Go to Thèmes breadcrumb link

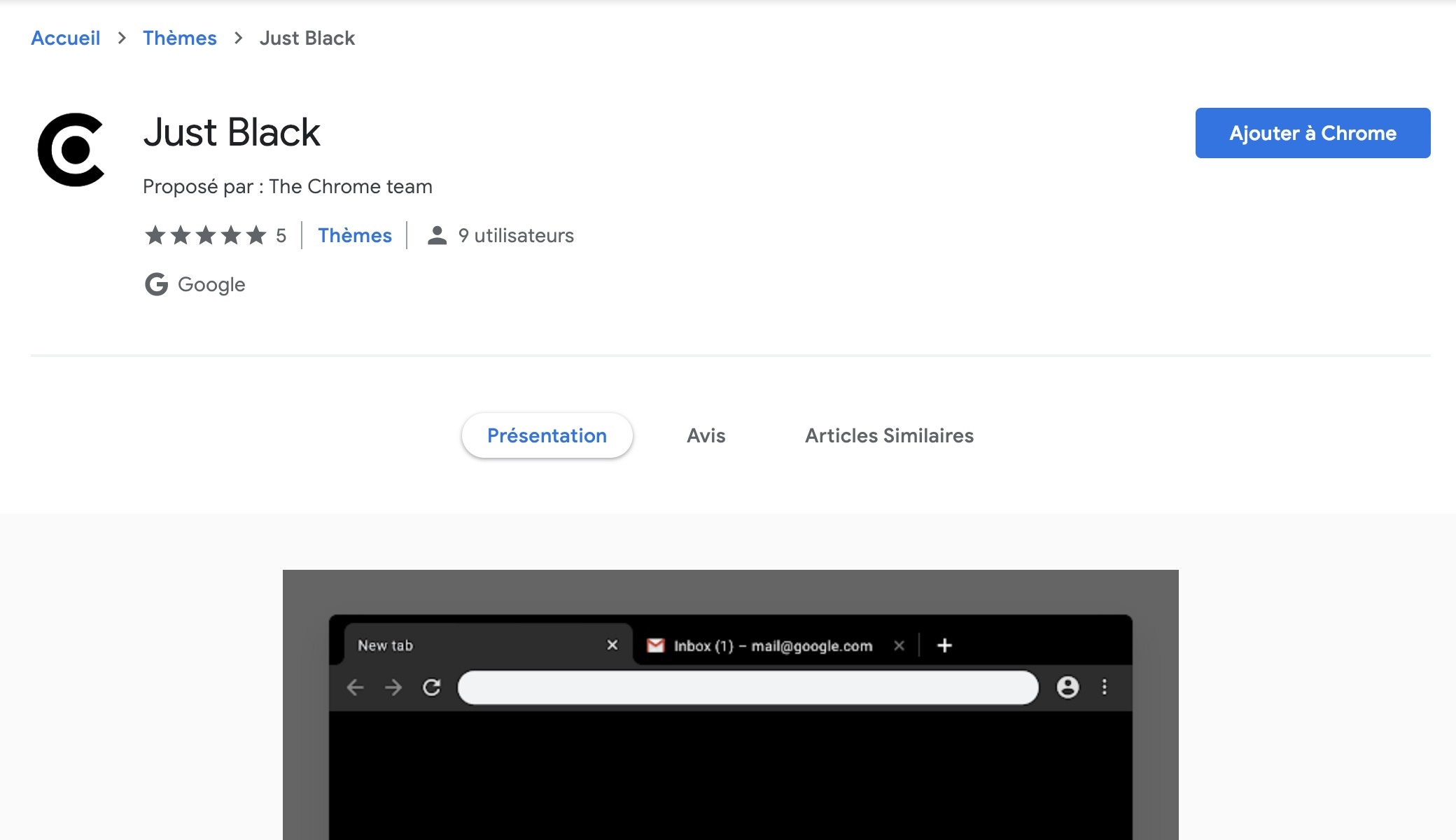tap(180, 38)
